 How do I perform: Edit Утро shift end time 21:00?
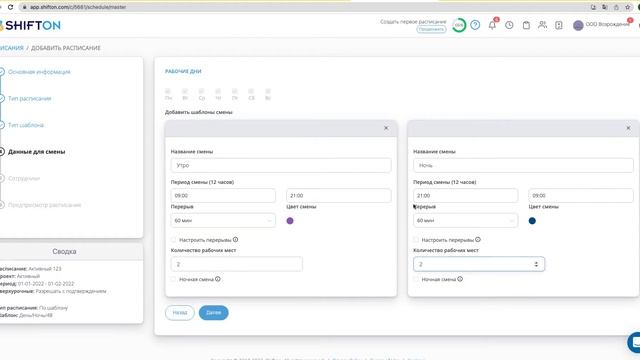click(338, 196)
